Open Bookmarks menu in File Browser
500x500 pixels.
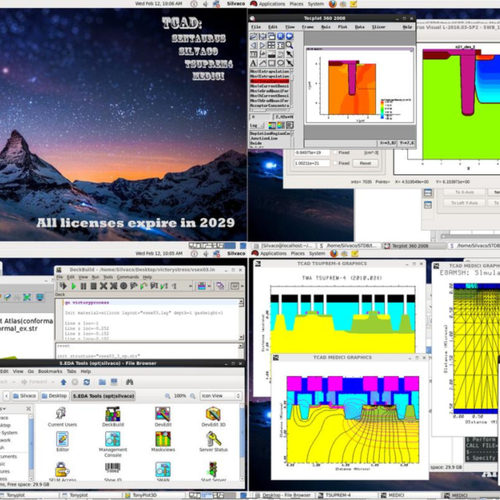50,371
